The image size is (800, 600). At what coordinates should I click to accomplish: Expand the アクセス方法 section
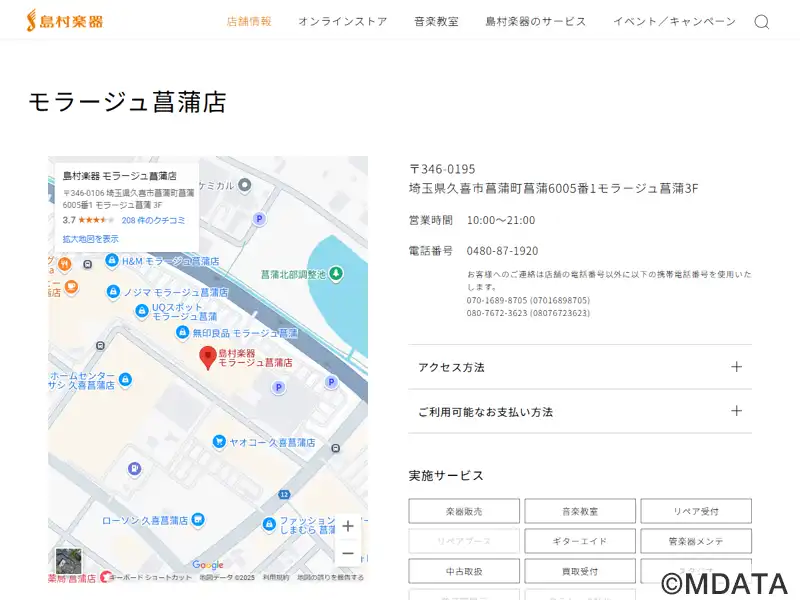pos(580,367)
